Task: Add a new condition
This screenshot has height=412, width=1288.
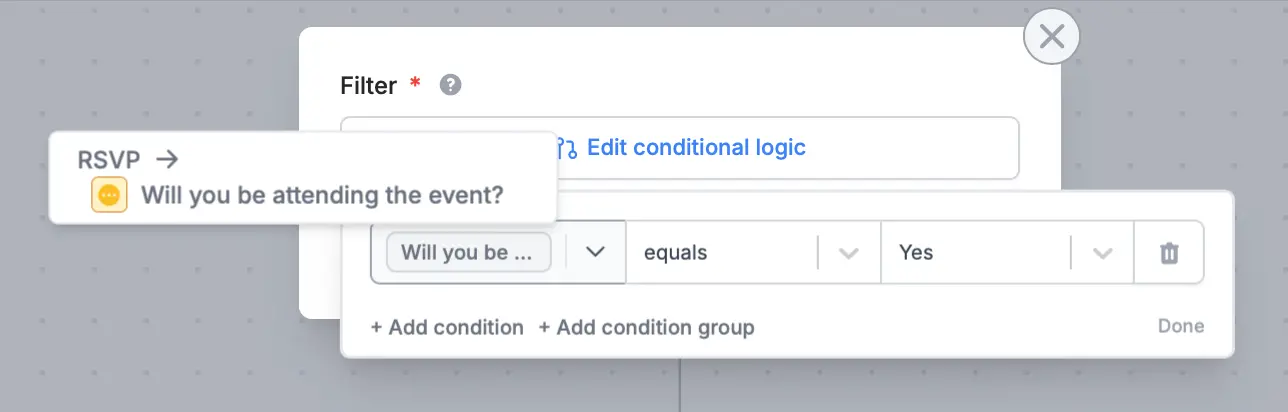Action: [x=447, y=327]
